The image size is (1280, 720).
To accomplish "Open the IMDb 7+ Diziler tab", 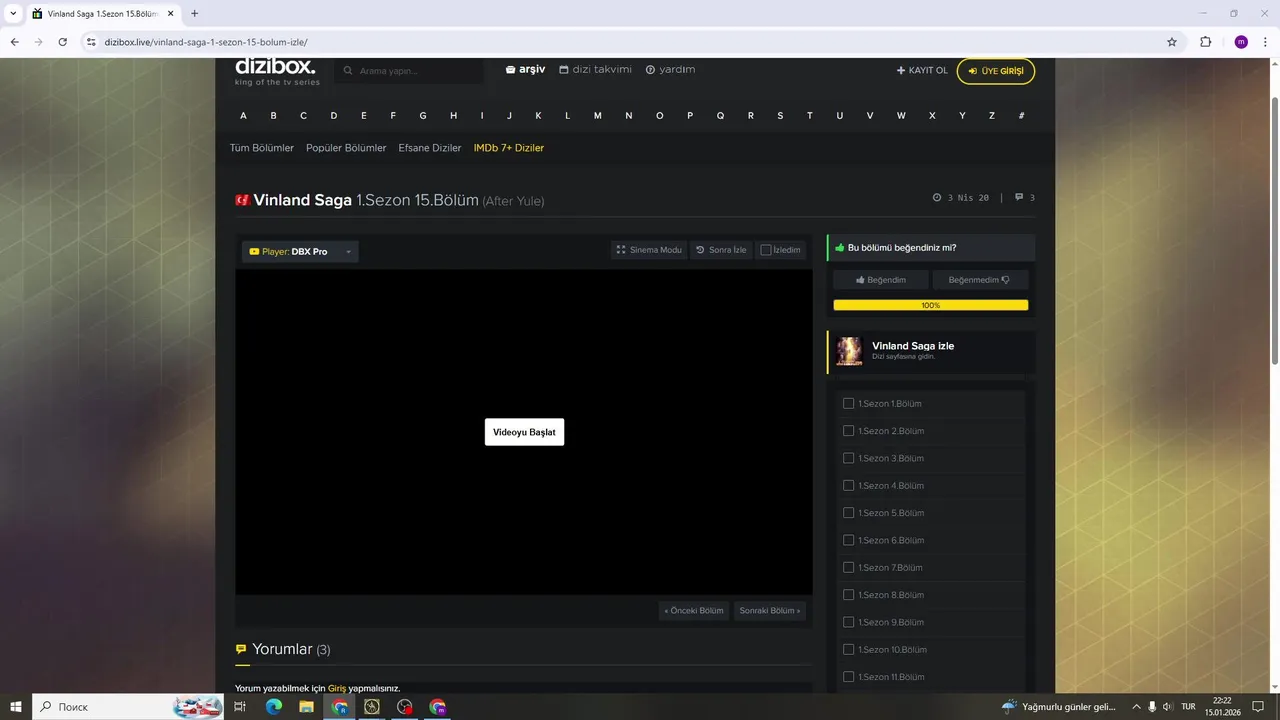I will pyautogui.click(x=509, y=148).
